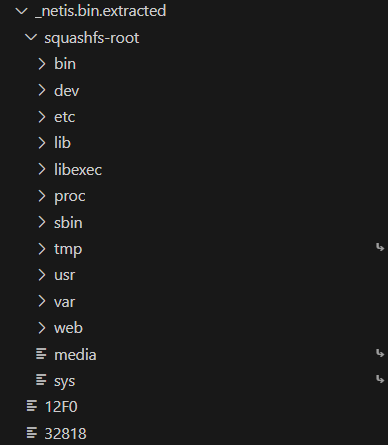Collapse the squashfs-root folder chevron
Viewport: 388px width, 445px height.
pos(31,38)
